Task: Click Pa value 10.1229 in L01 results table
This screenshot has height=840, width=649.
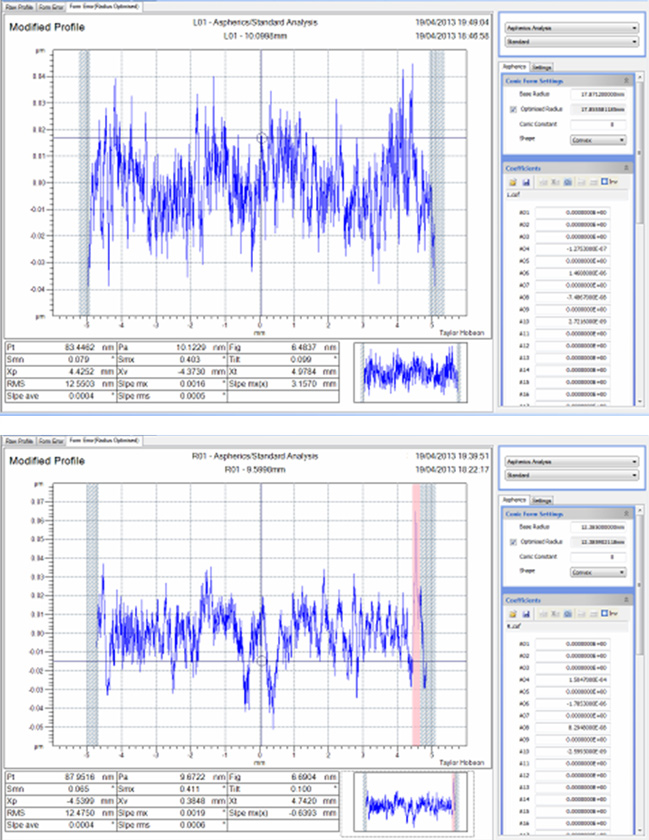Action: [191, 347]
